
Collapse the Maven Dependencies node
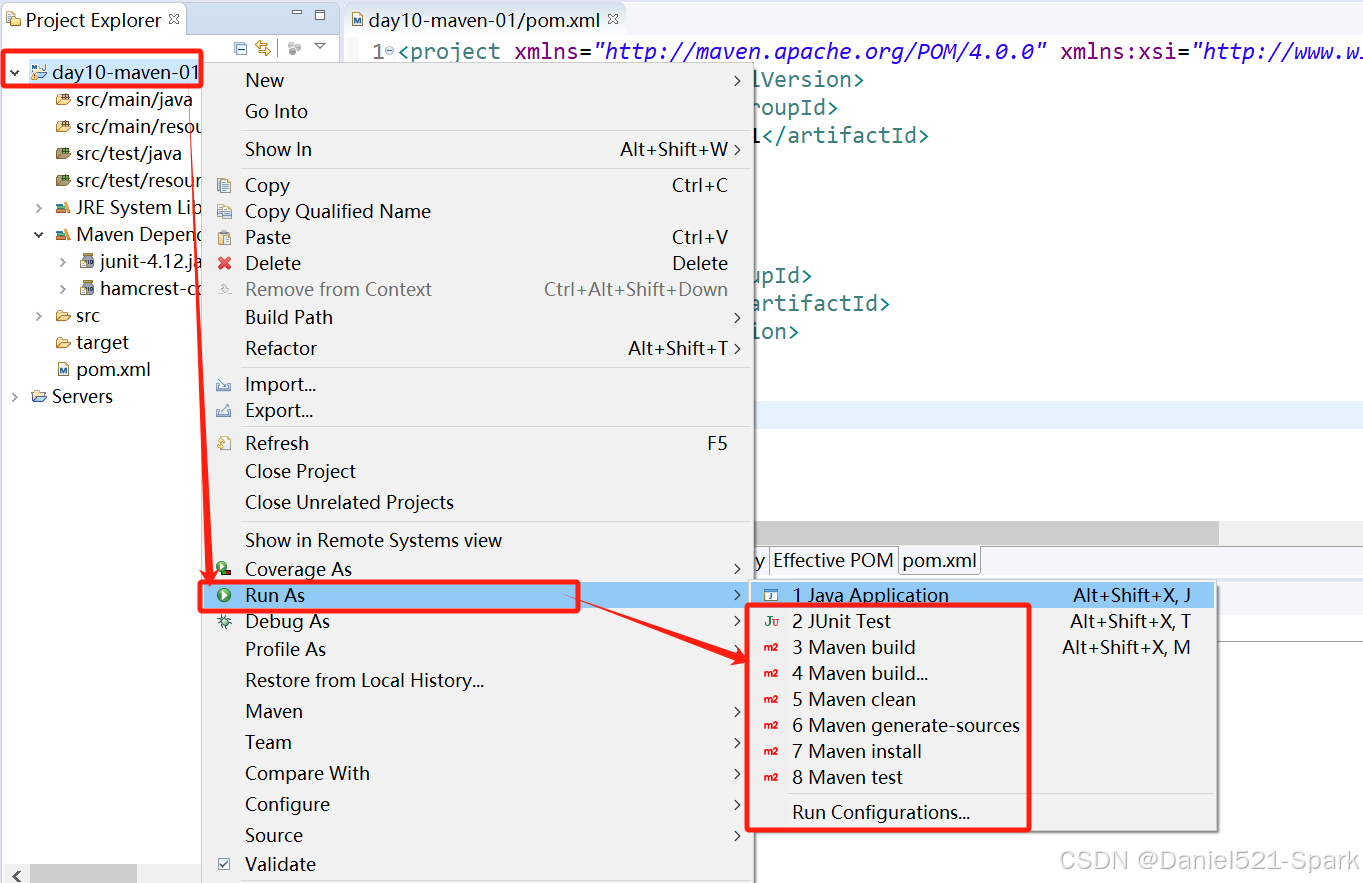point(39,235)
